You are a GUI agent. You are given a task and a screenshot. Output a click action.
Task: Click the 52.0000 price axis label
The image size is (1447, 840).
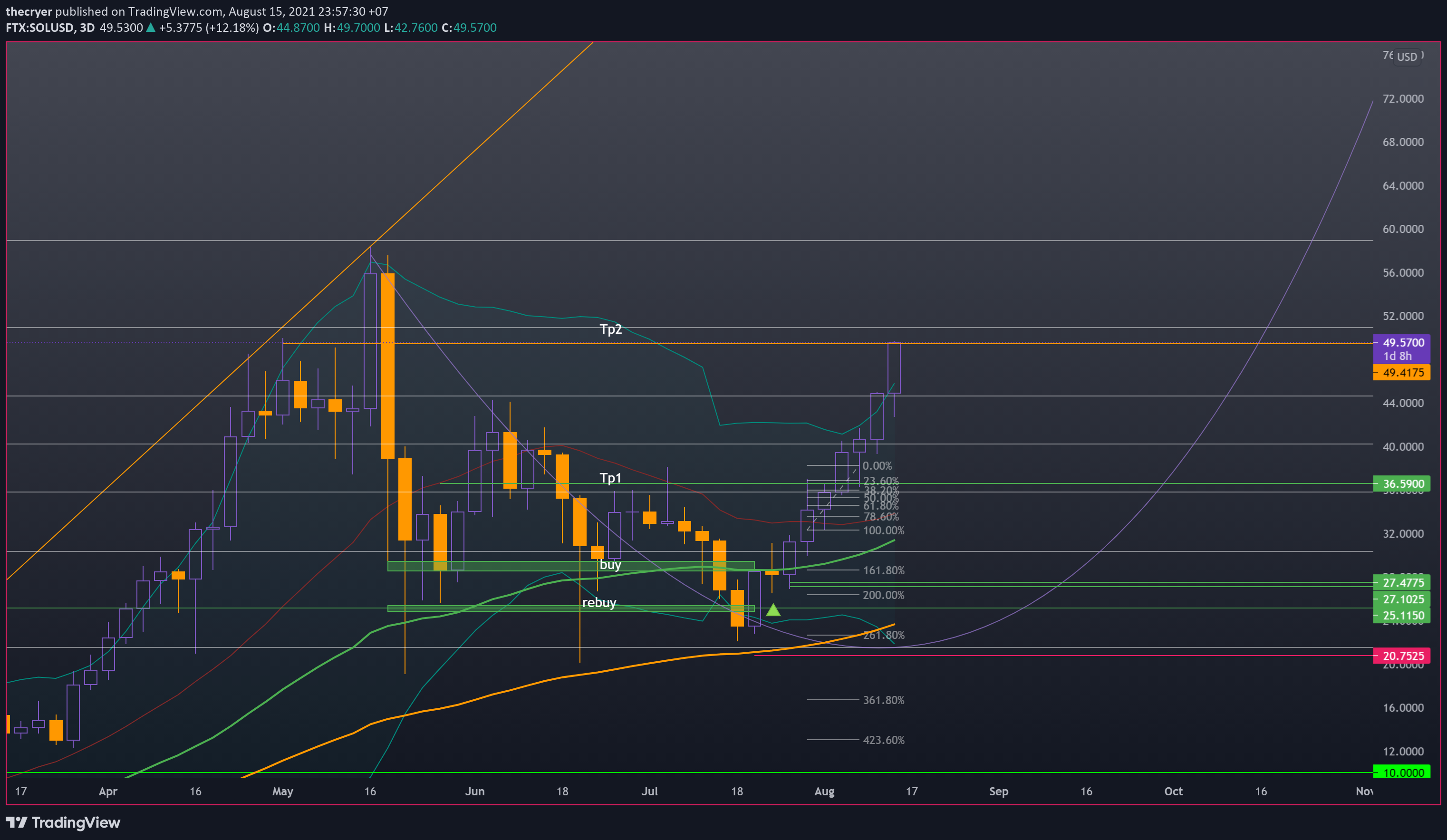(1403, 316)
